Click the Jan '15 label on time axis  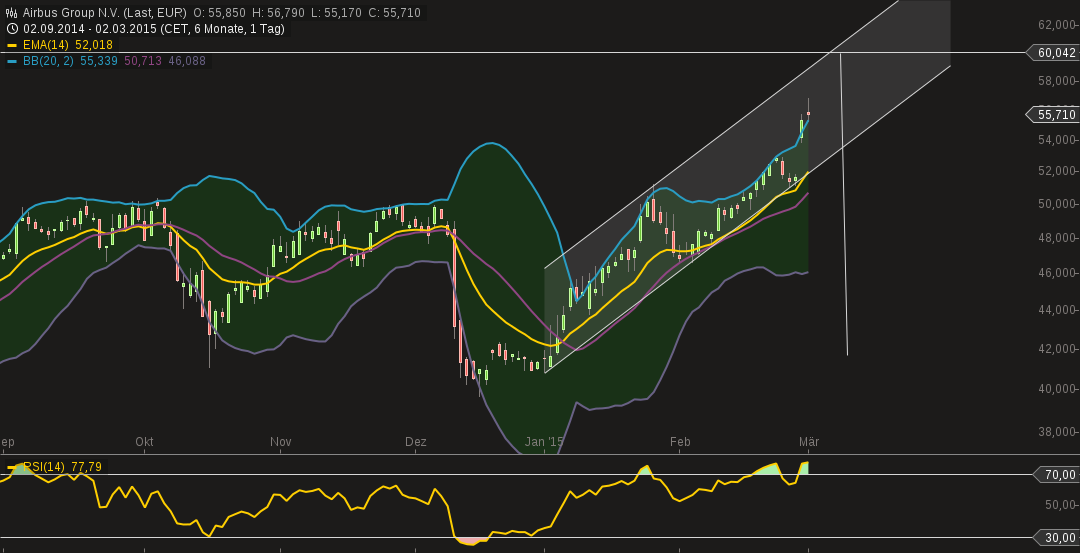coord(544,441)
